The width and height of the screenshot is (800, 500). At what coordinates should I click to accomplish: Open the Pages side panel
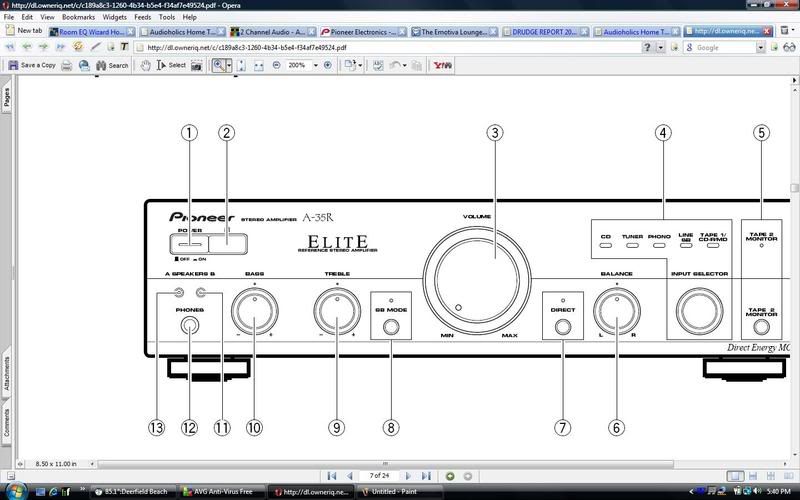coord(6,97)
